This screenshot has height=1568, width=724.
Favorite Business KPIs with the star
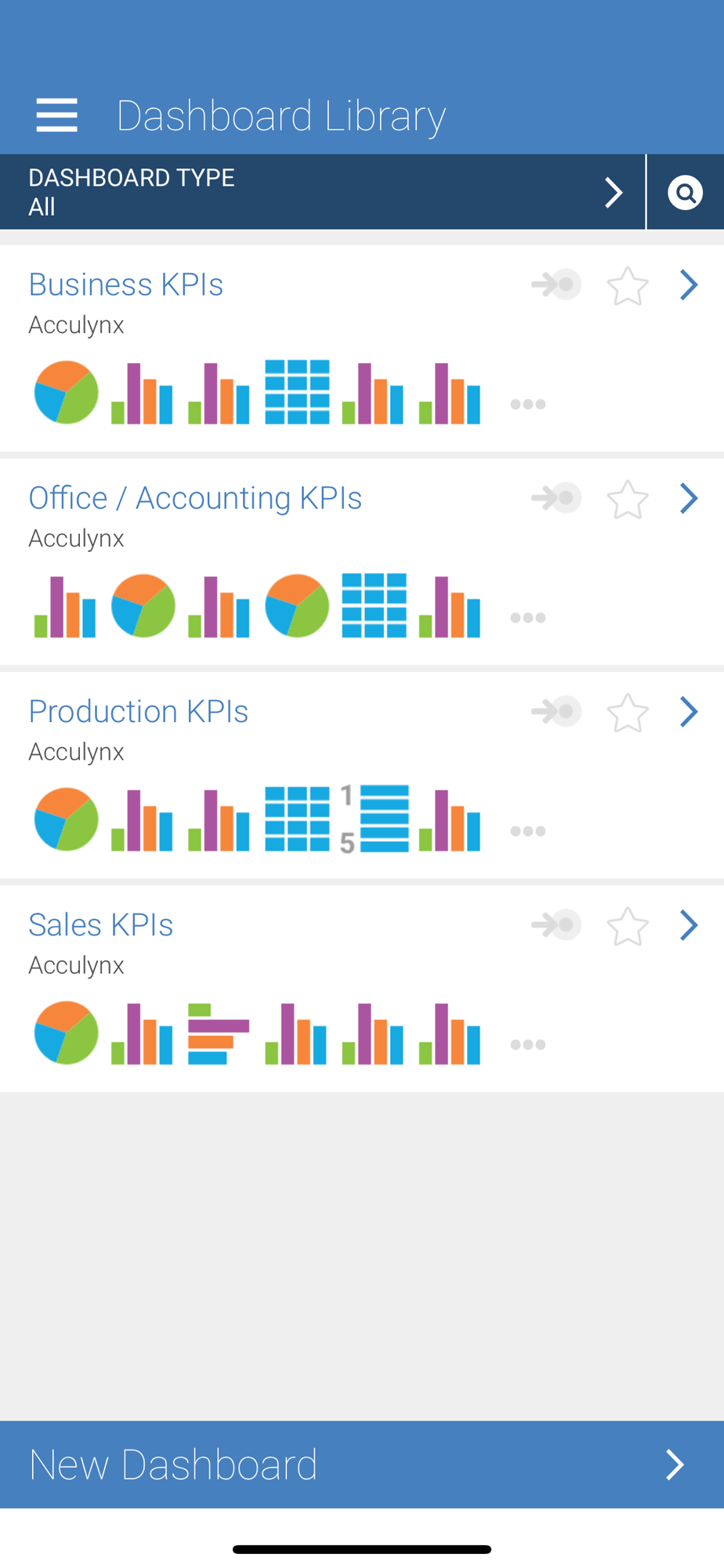(x=628, y=286)
